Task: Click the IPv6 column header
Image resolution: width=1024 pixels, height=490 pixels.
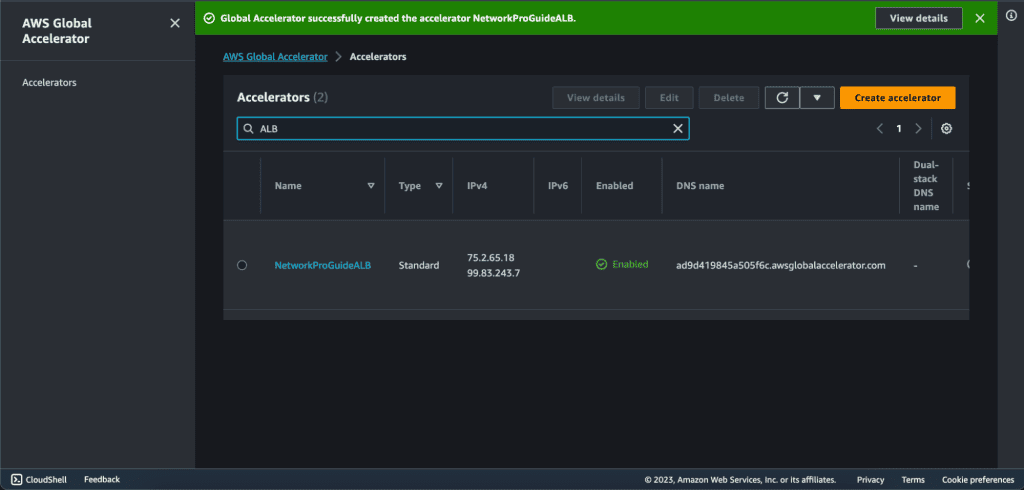Action: coord(558,186)
